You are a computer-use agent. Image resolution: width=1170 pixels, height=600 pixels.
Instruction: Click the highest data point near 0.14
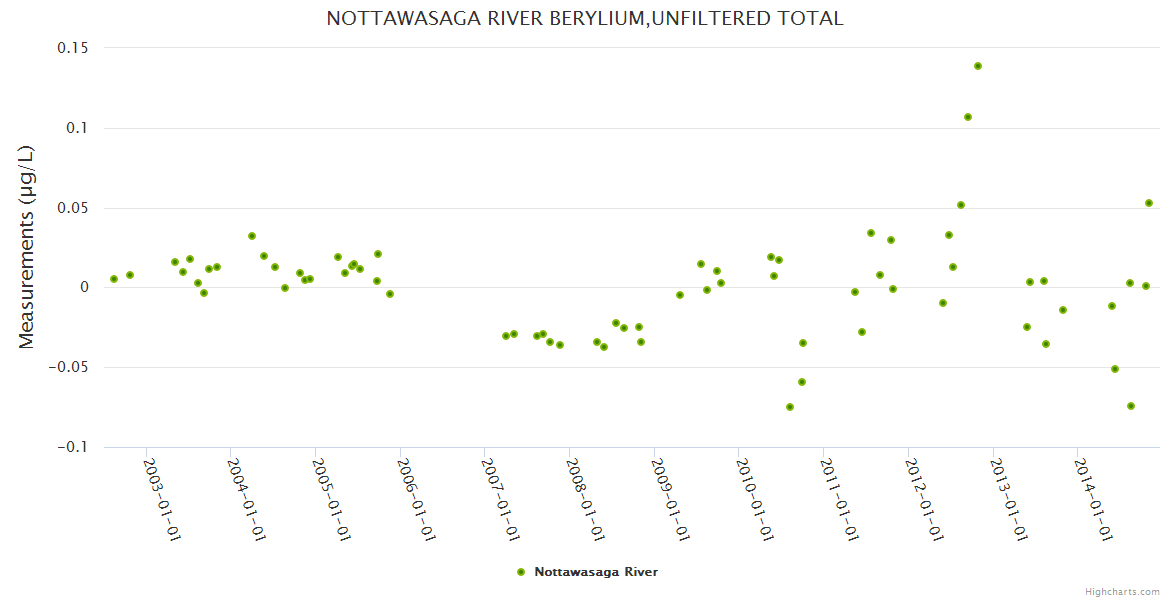click(x=978, y=66)
